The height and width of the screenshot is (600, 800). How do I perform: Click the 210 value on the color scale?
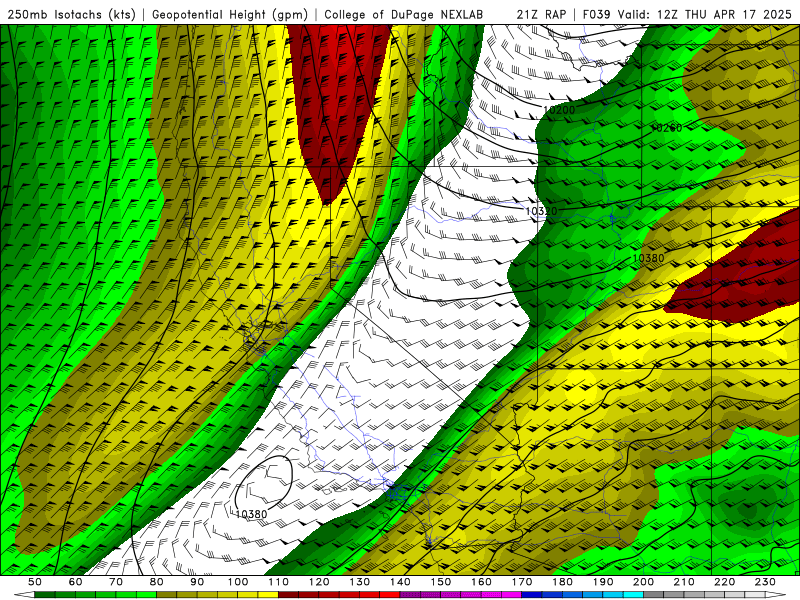[x=684, y=582]
